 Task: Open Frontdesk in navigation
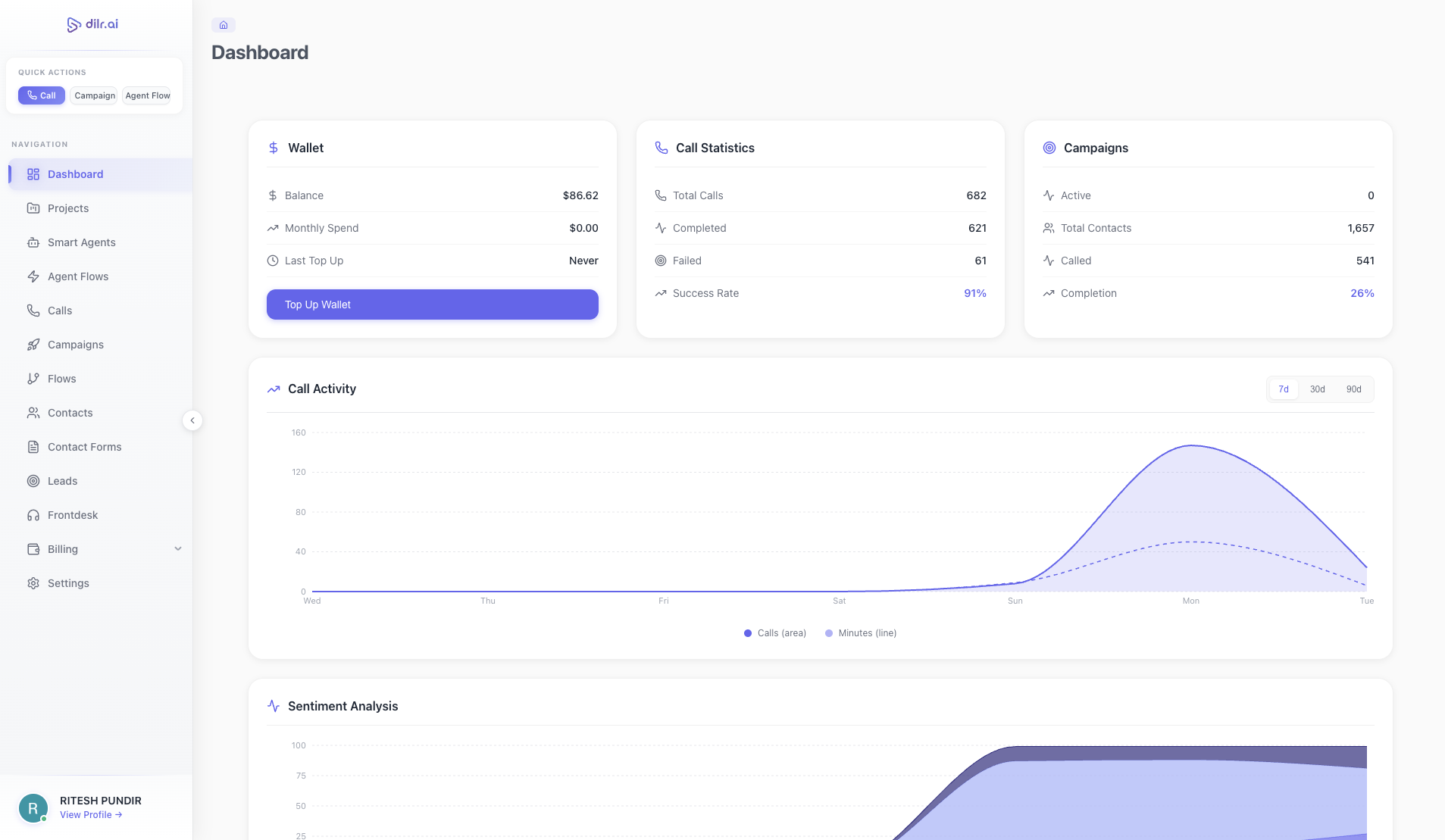(100, 515)
